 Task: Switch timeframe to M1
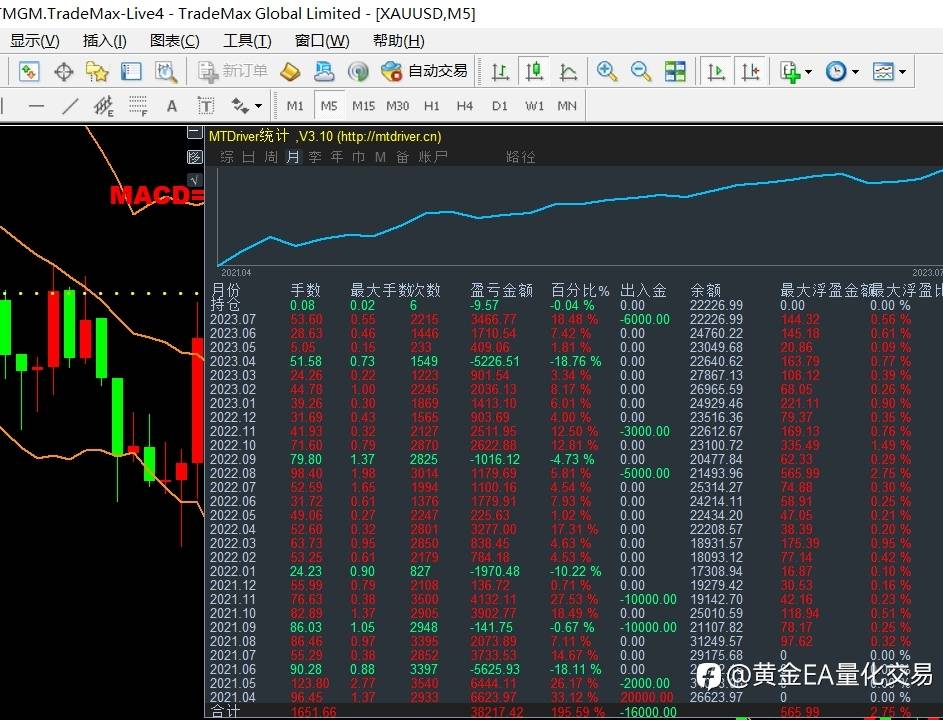pyautogui.click(x=295, y=106)
